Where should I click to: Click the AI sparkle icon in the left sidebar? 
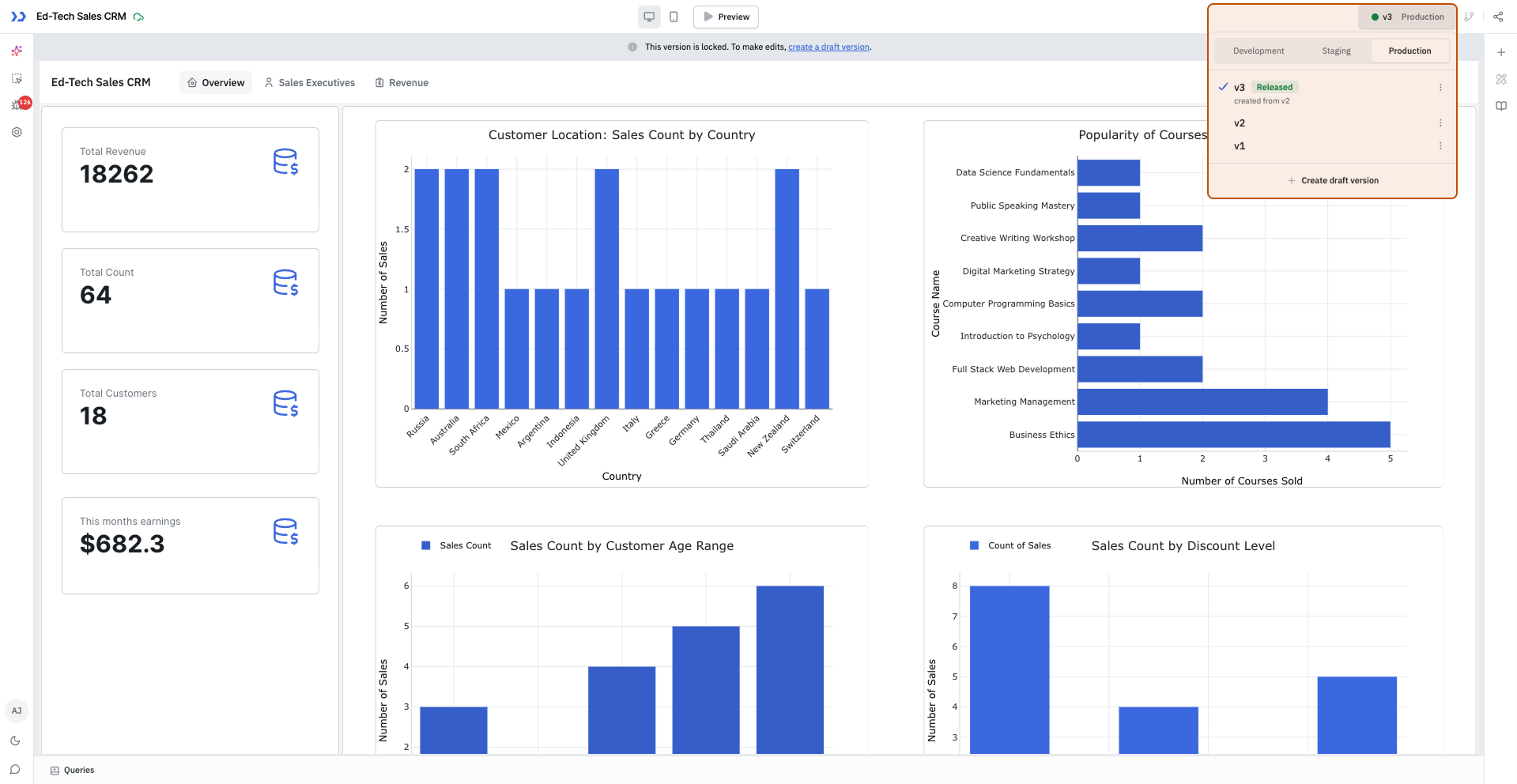(x=17, y=51)
